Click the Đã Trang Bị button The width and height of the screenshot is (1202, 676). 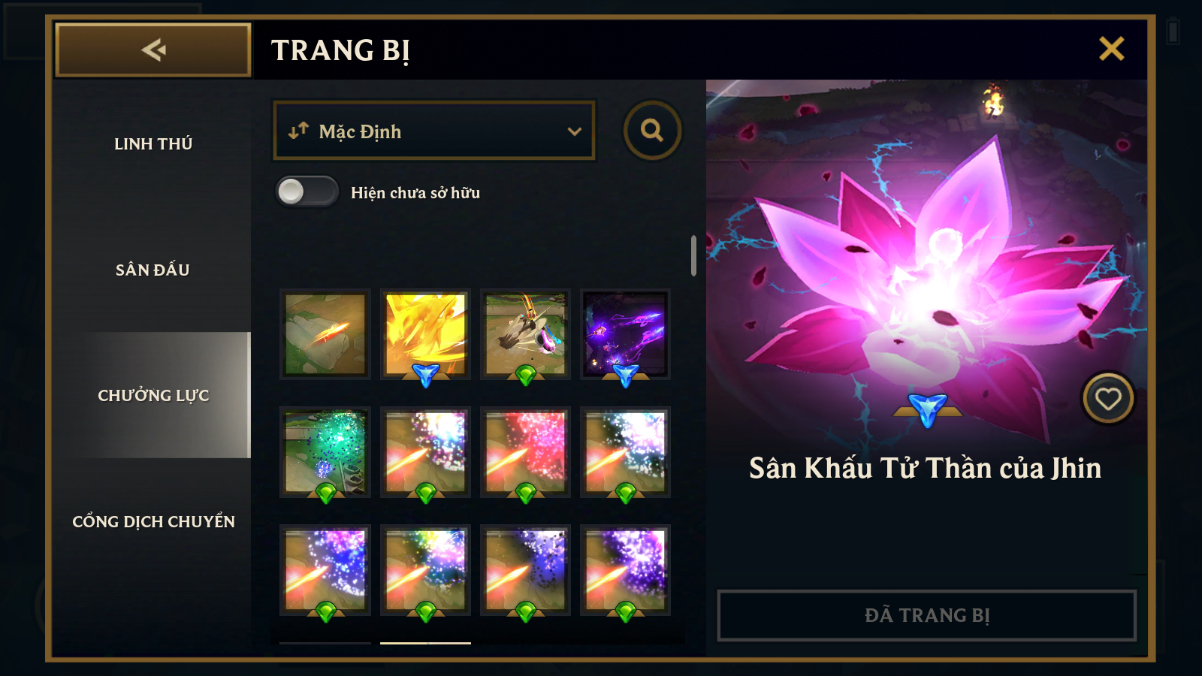tap(927, 615)
